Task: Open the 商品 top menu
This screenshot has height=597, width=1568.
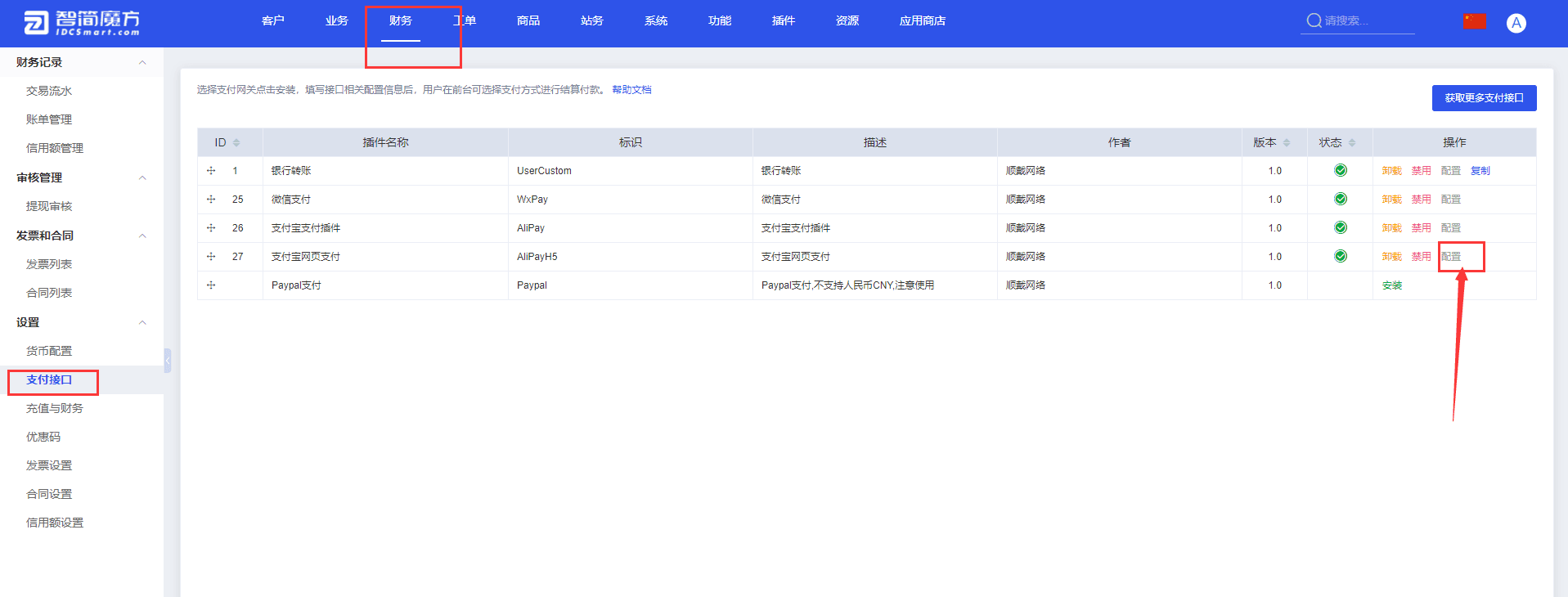Action: (528, 20)
